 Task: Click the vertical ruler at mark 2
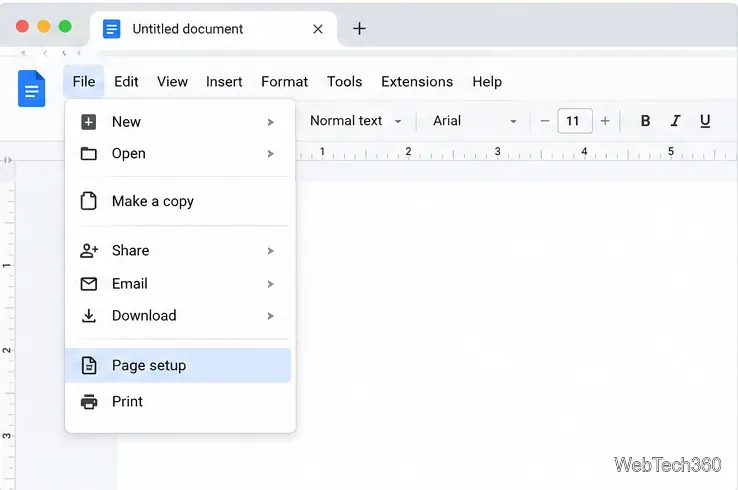click(x=7, y=350)
